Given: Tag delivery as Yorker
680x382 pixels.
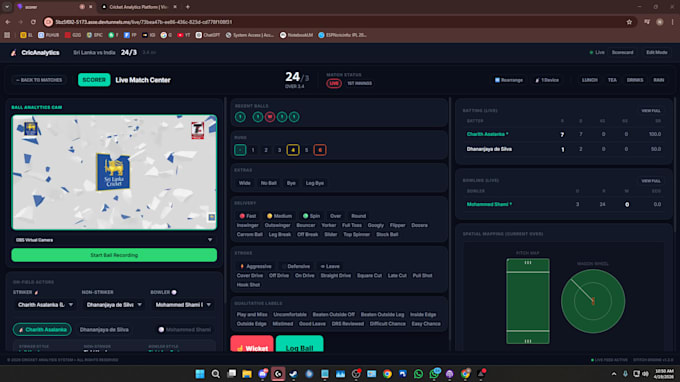Looking at the screenshot, I should [x=328, y=225].
